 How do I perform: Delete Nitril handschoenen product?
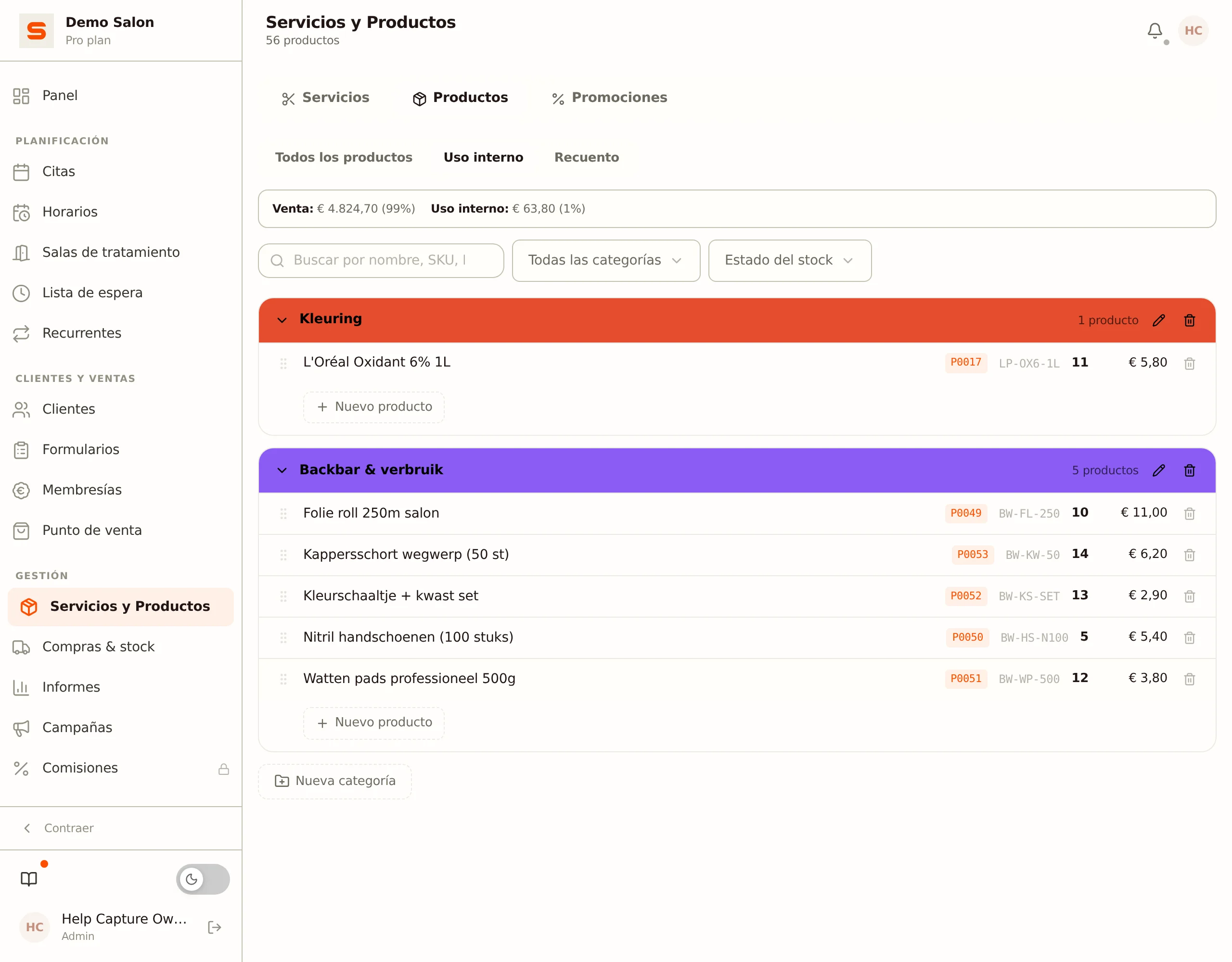pos(1189,638)
